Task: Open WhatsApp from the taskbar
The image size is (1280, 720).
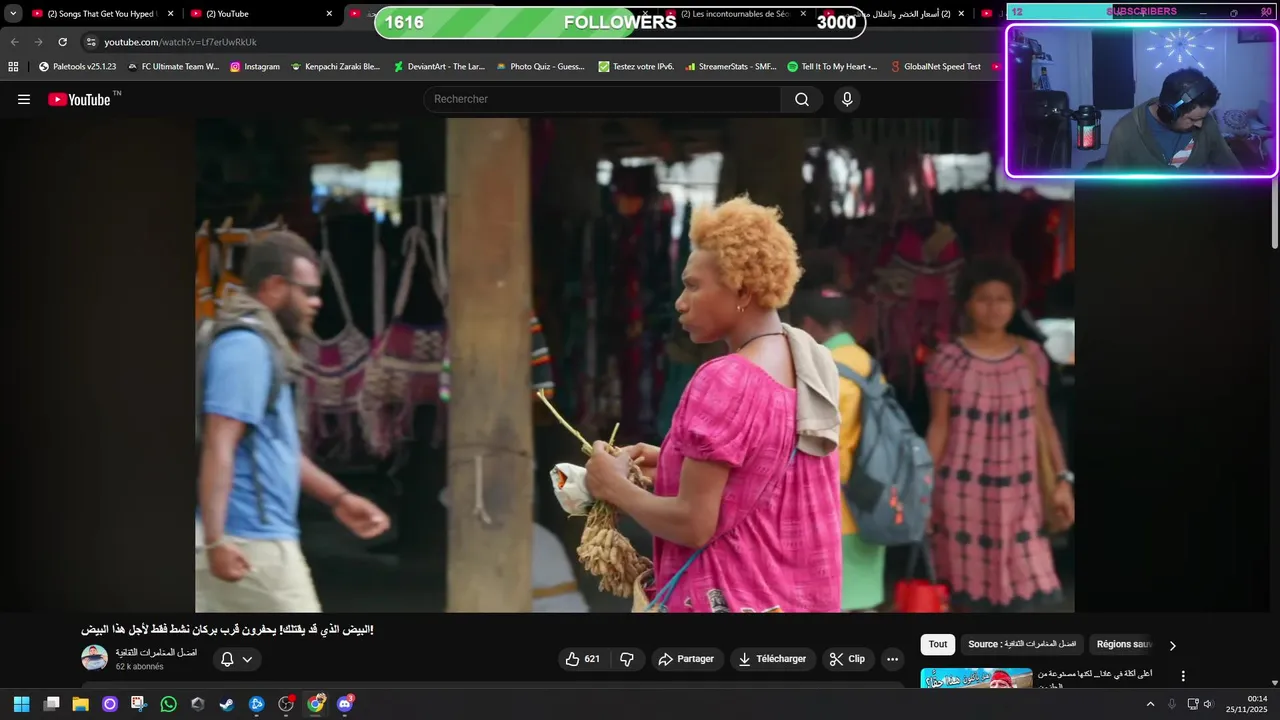Action: point(168,704)
